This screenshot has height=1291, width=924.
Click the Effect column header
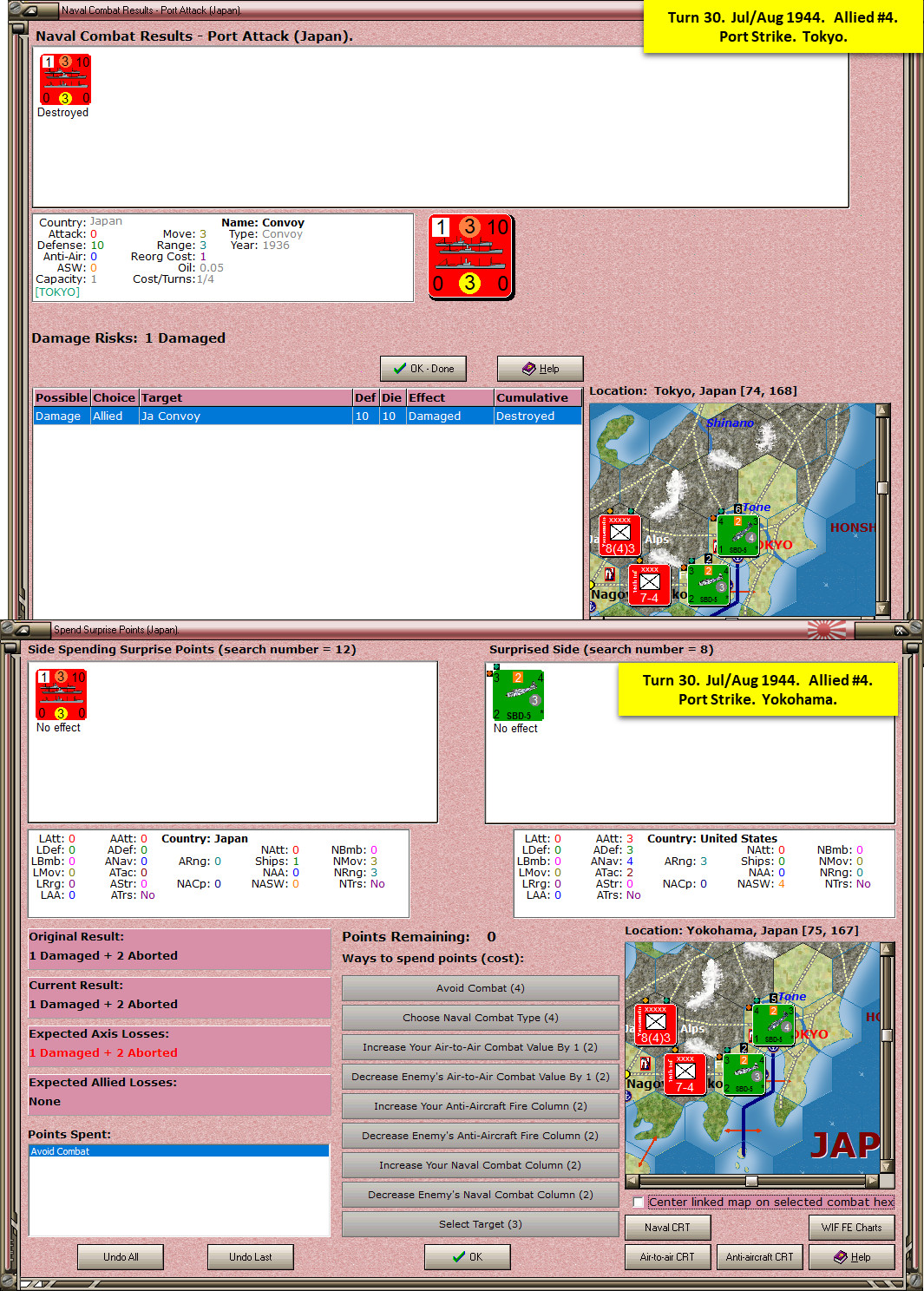450,397
